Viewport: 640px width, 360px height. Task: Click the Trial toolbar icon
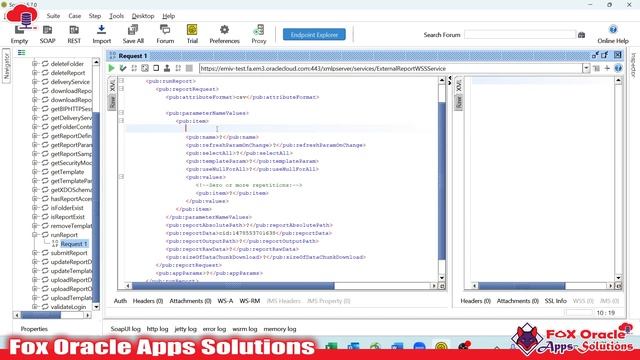[x=192, y=30]
